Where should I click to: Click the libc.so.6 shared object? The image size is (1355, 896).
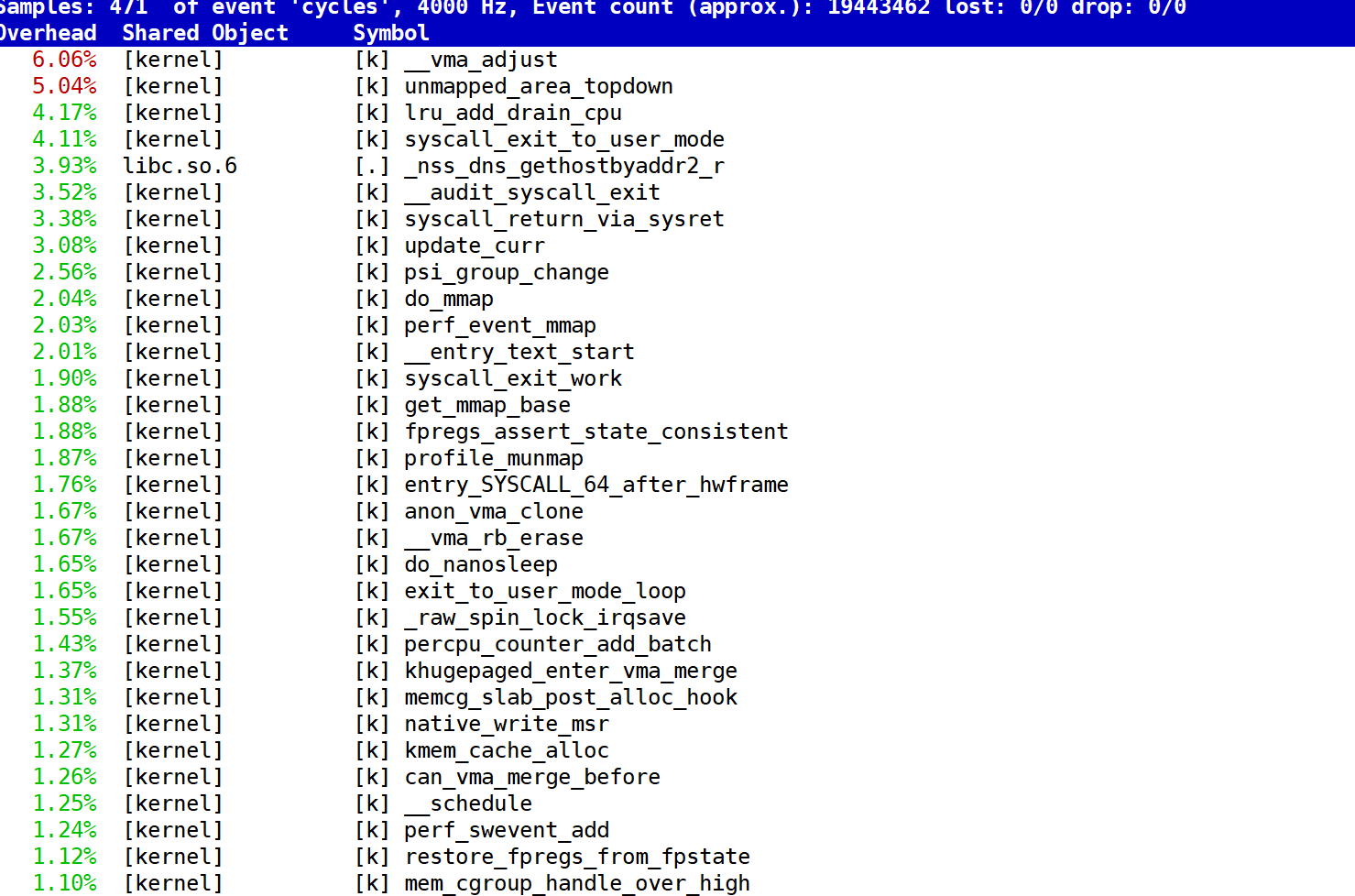coord(180,166)
